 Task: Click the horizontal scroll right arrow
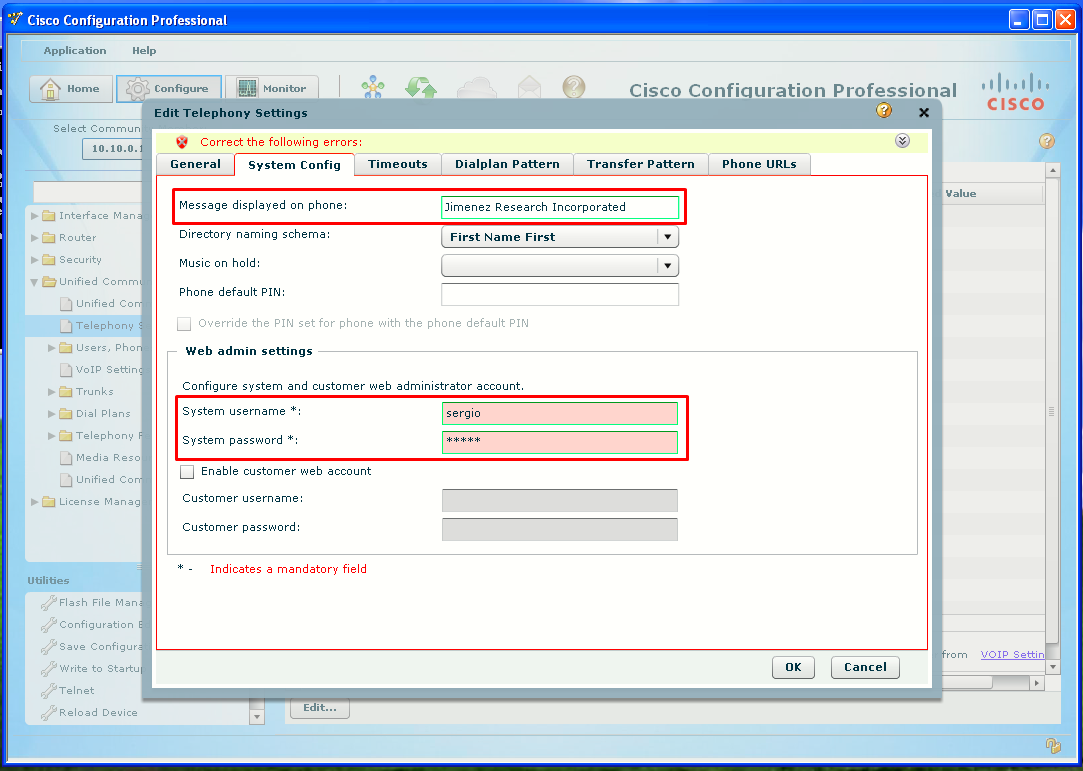point(1036,683)
